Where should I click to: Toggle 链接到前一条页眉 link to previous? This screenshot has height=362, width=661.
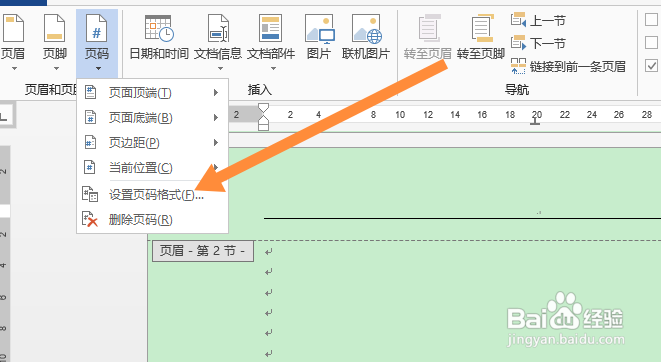tap(568, 66)
